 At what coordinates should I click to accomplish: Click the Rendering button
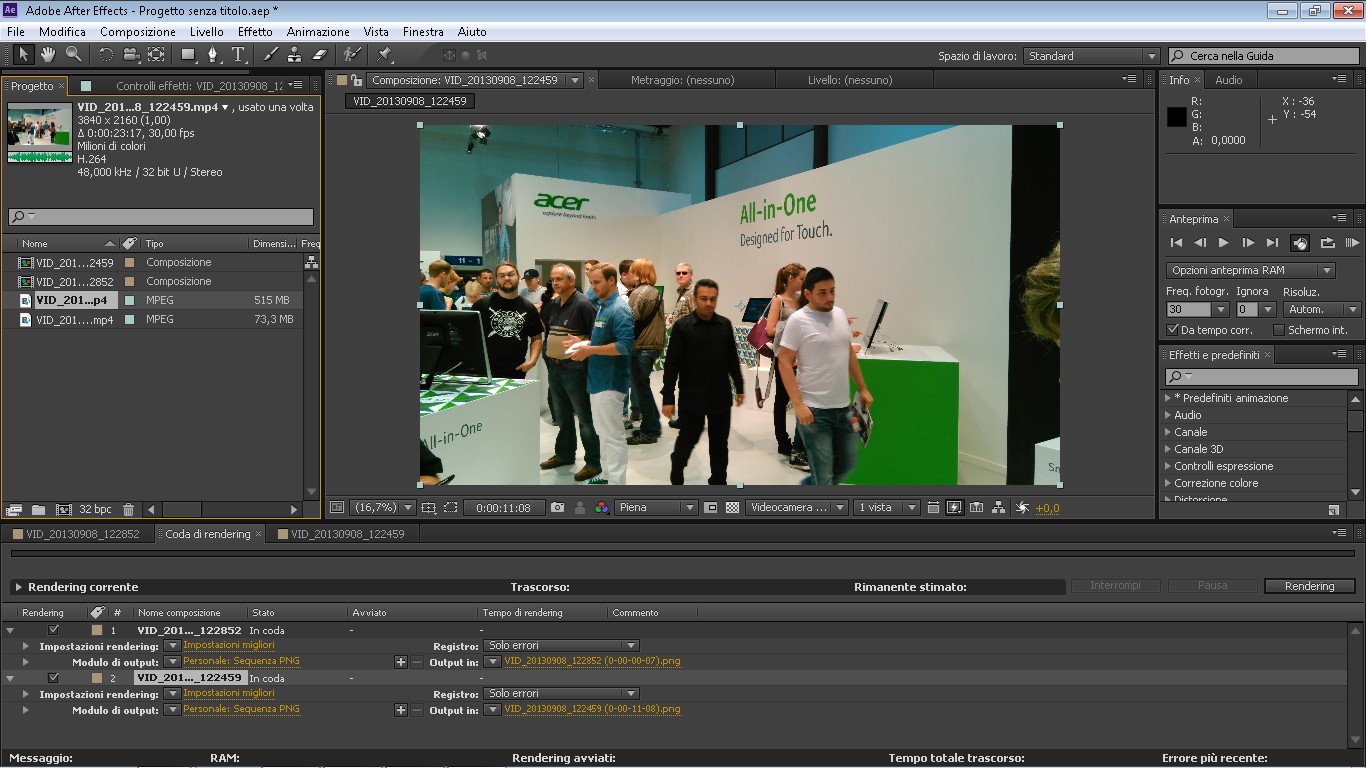pyautogui.click(x=1309, y=586)
